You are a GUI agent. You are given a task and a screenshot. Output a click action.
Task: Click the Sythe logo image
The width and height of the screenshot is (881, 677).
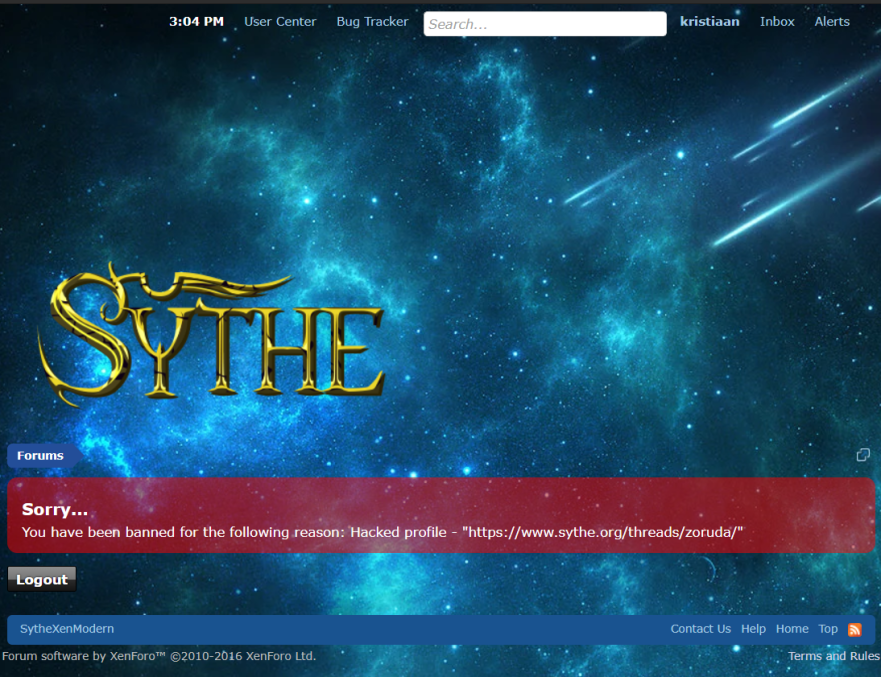212,333
